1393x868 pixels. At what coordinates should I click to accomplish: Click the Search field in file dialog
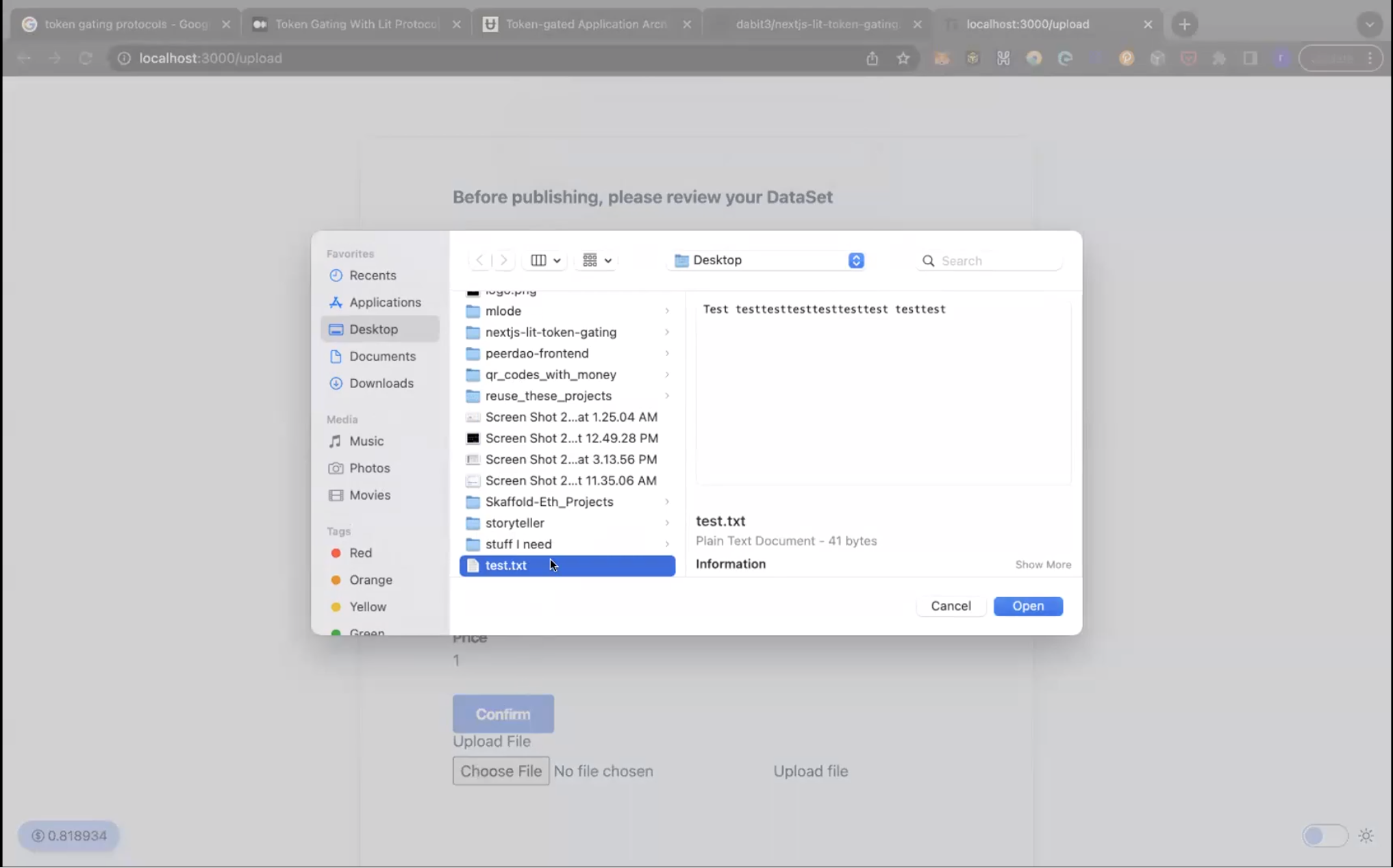pos(996,261)
